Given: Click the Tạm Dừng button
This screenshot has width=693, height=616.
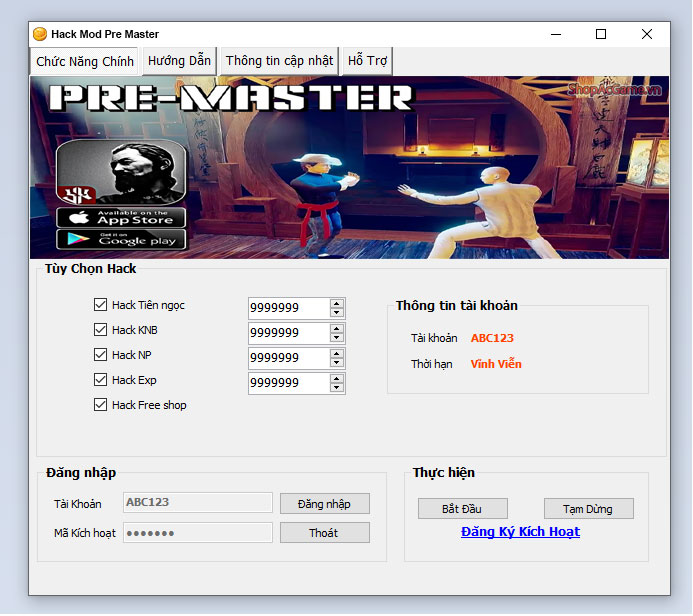Looking at the screenshot, I should (x=589, y=509).
